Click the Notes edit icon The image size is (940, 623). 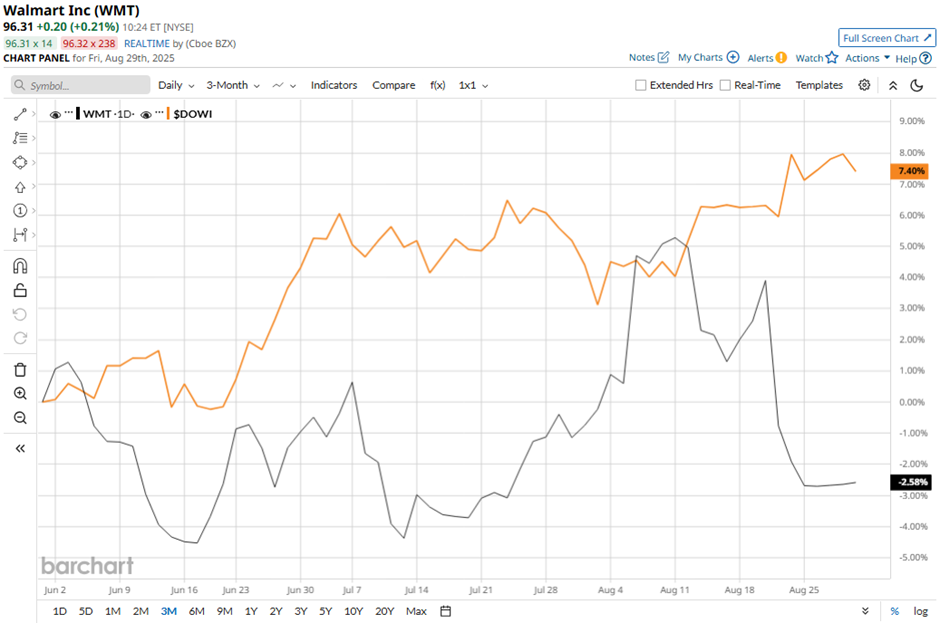point(663,58)
